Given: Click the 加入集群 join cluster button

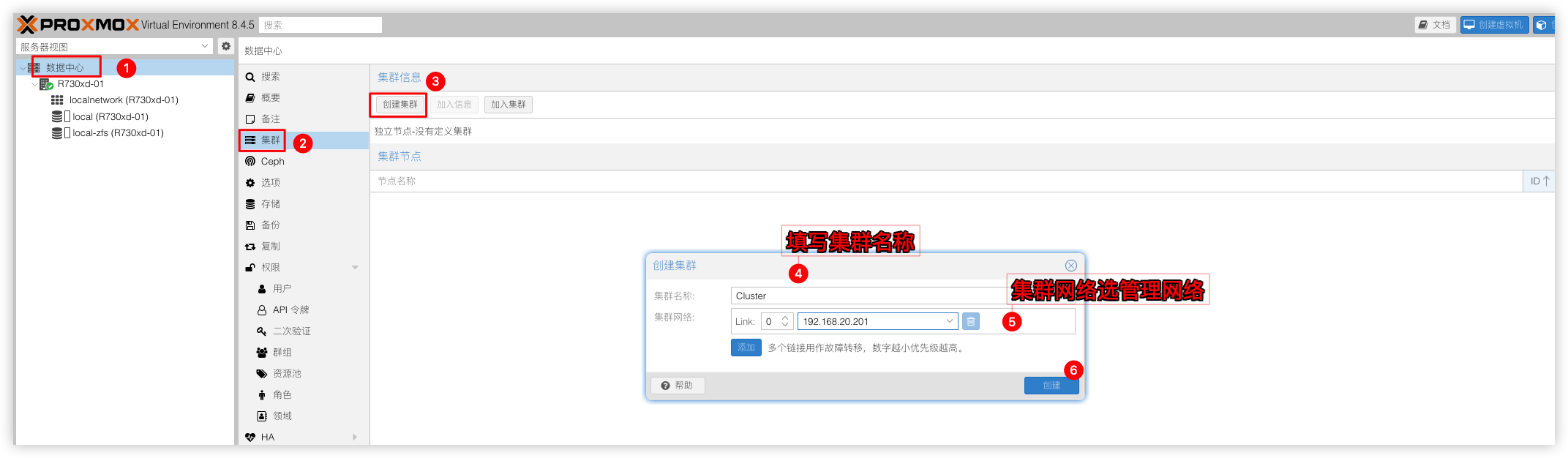Looking at the screenshot, I should [508, 105].
